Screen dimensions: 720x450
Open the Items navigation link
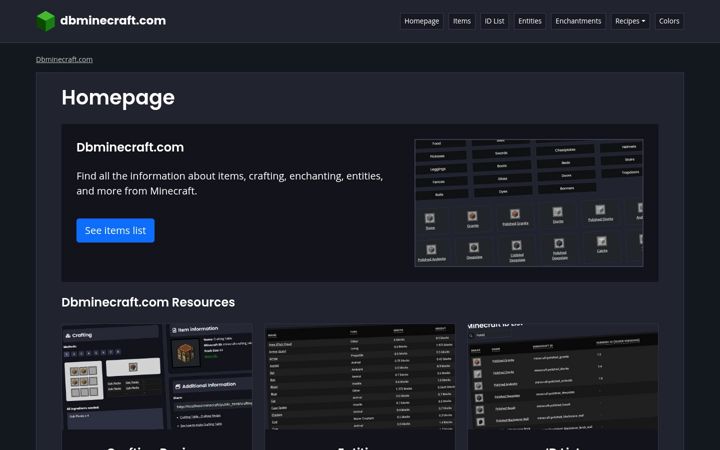[x=461, y=21]
